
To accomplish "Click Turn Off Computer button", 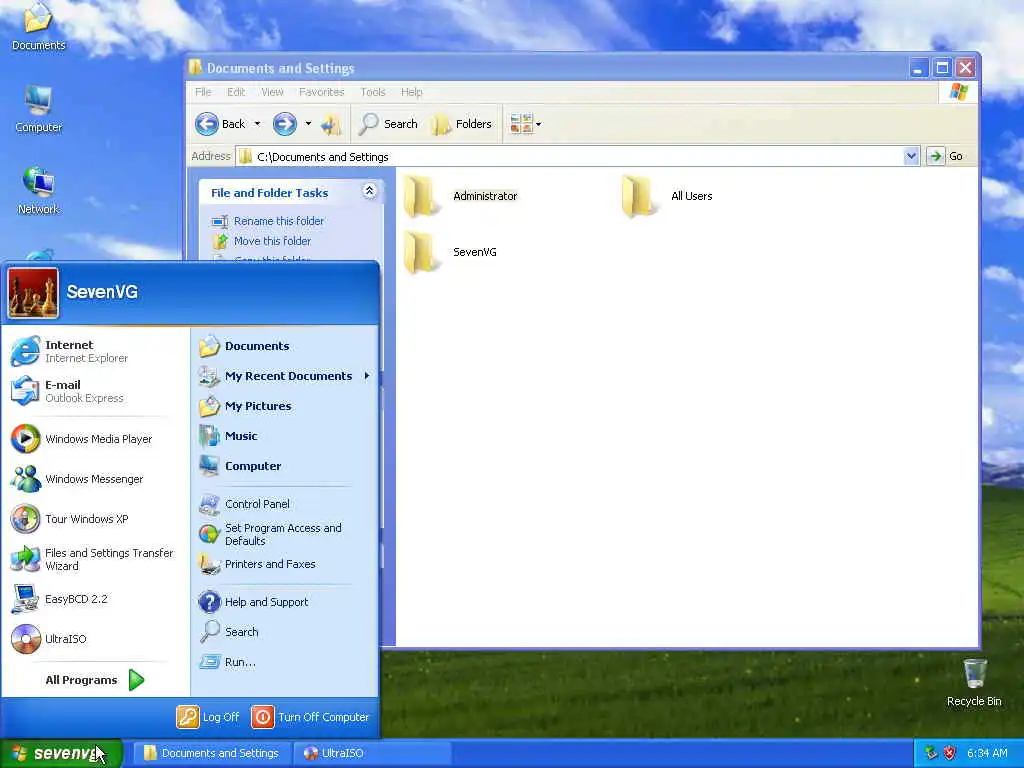I will 310,717.
